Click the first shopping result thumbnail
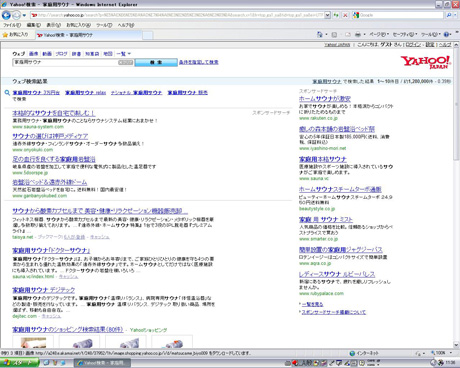Image resolution: width=460 pixels, height=368 pixels. pos(33,343)
